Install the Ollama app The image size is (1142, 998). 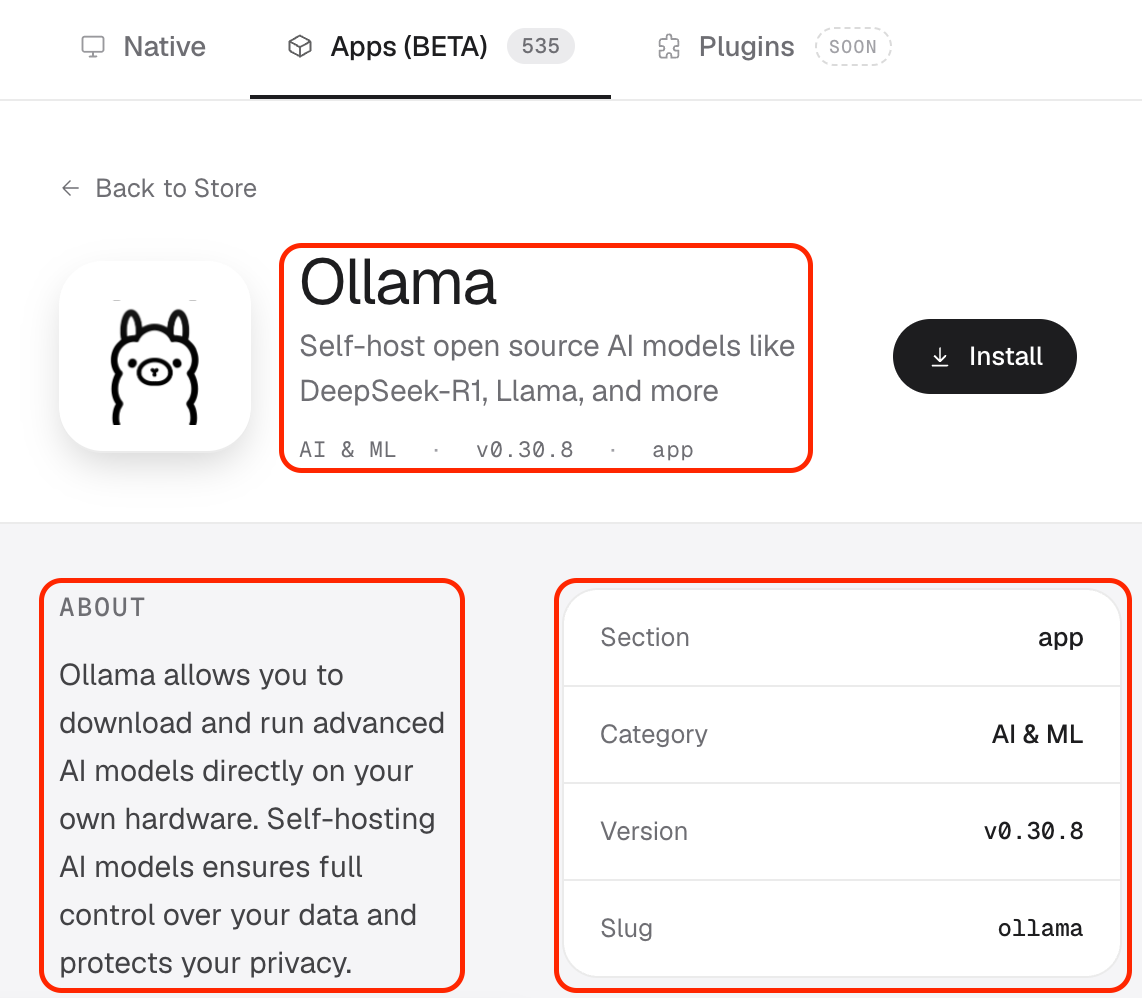point(985,356)
